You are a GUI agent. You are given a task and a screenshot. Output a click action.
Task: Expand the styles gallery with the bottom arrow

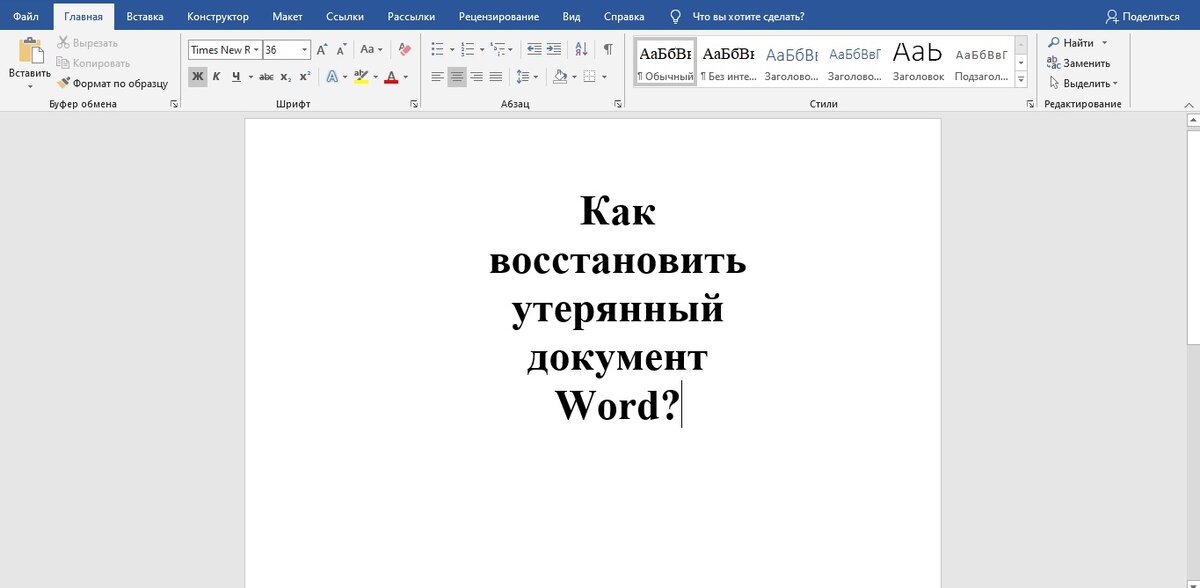click(x=1021, y=78)
